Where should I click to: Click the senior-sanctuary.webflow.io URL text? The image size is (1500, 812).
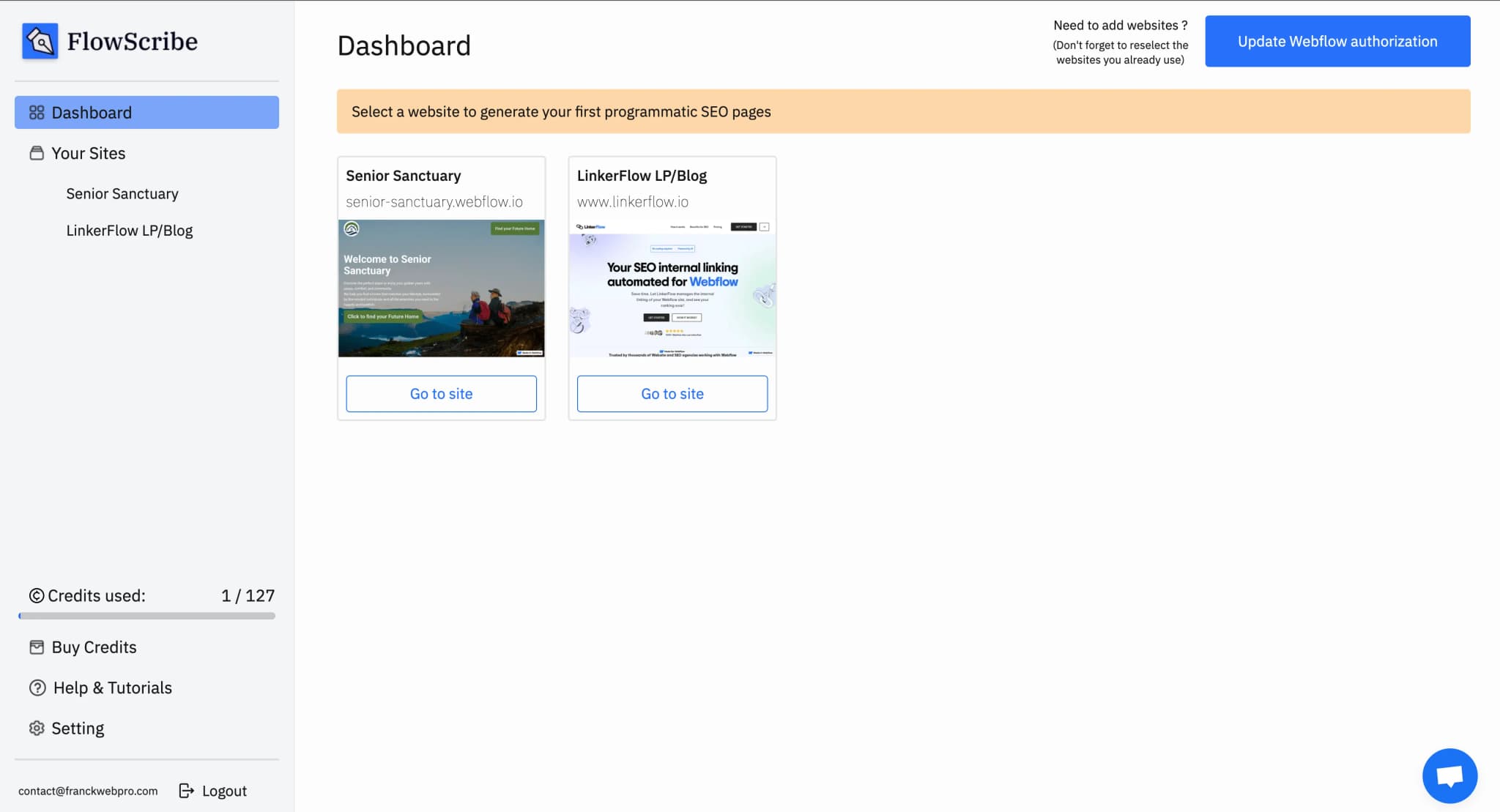[434, 201]
